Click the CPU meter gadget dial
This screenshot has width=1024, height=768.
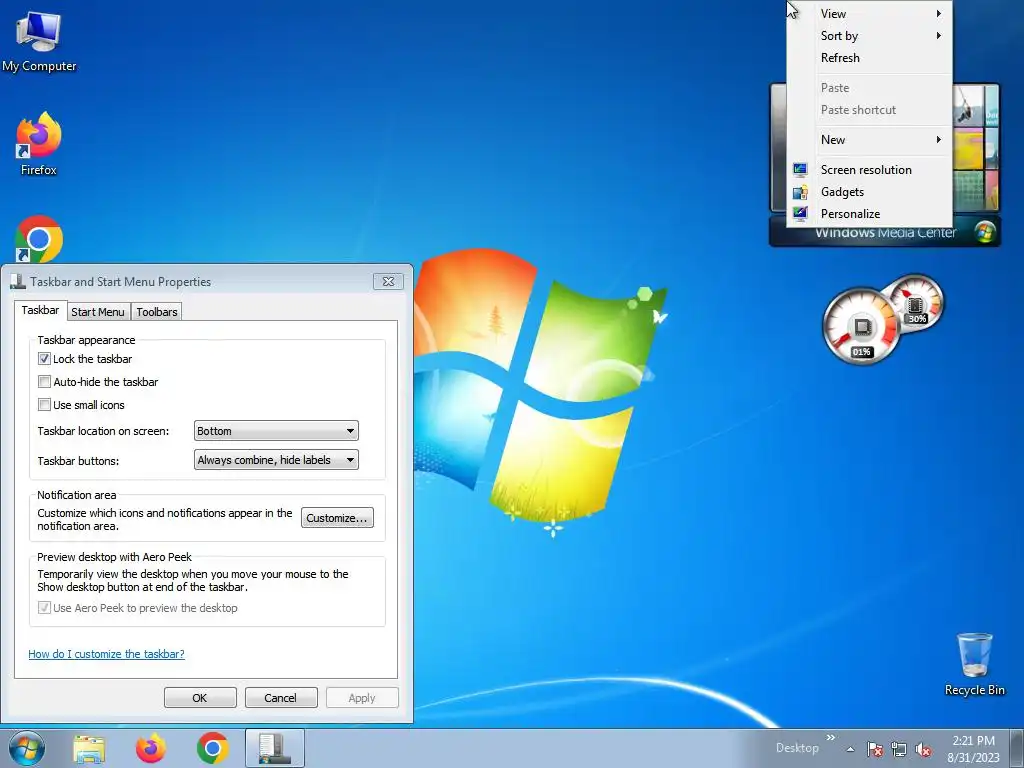pos(861,326)
